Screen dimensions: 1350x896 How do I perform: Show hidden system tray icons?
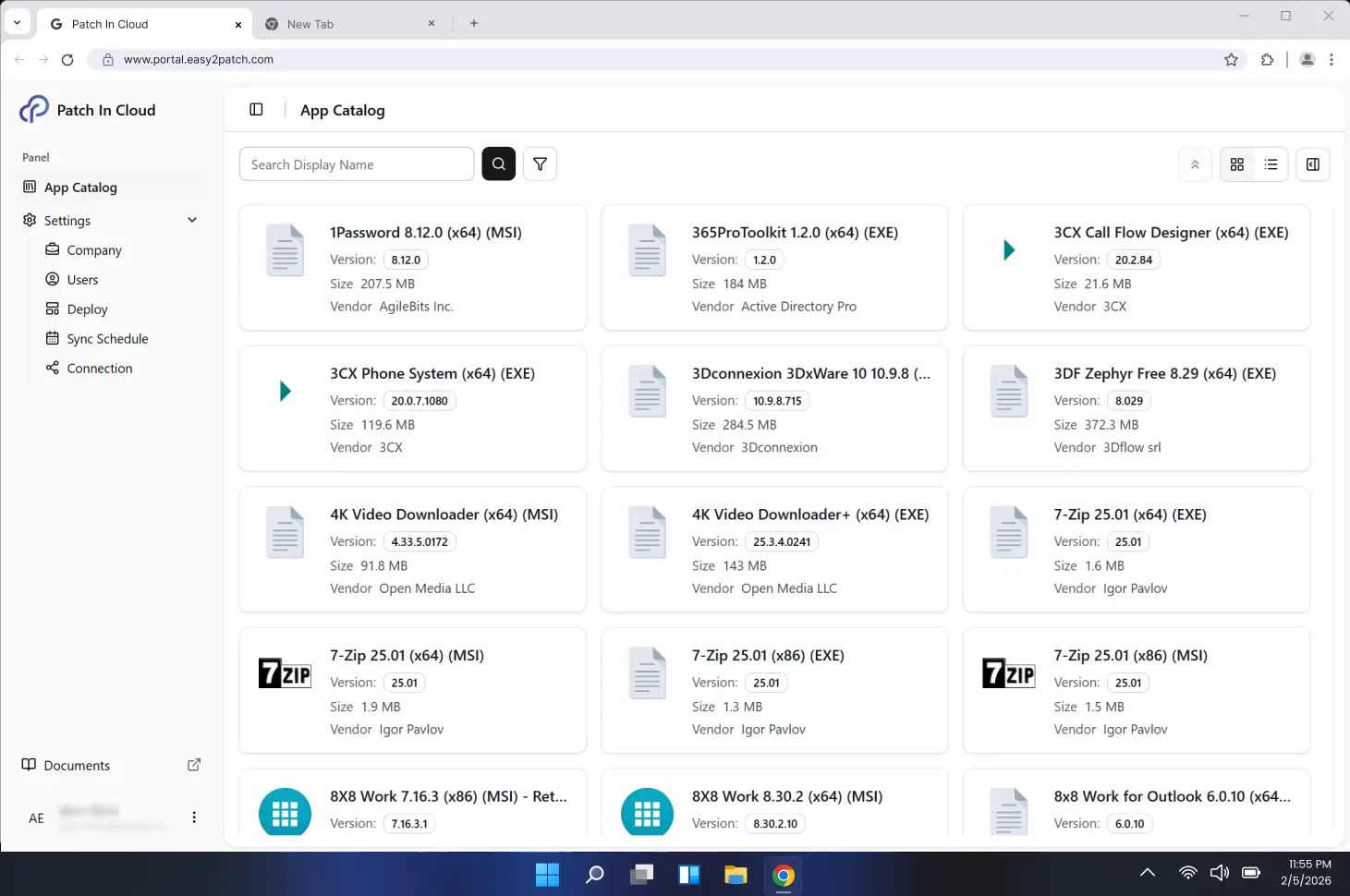point(1147,873)
